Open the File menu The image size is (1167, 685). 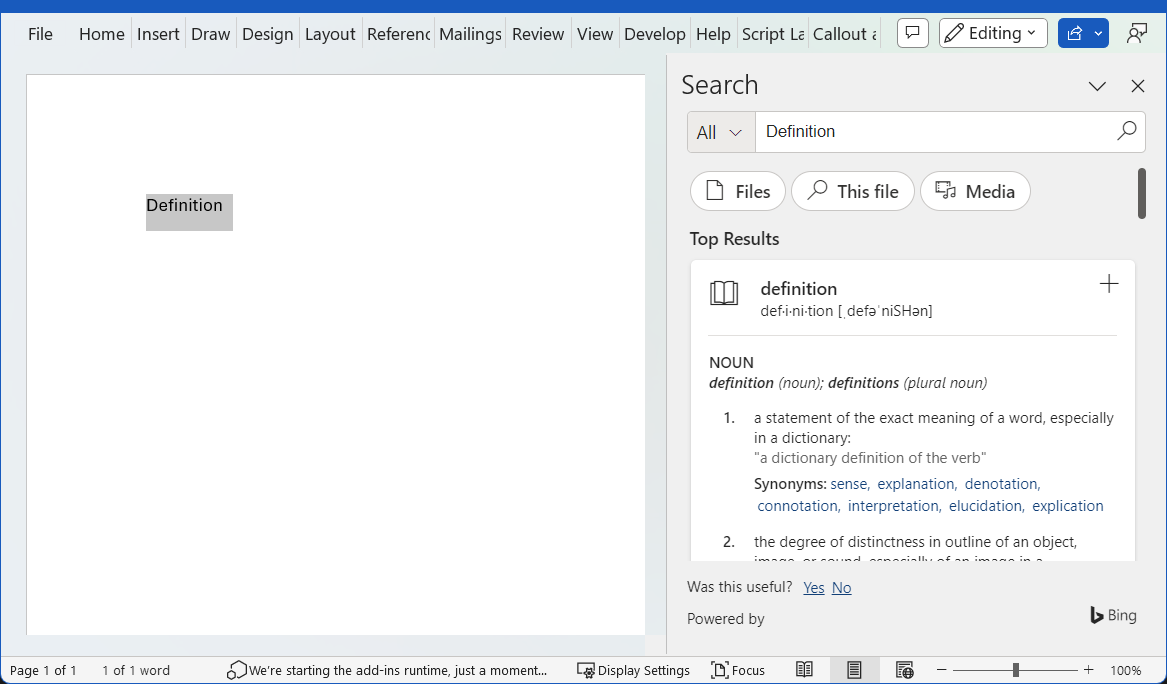pos(40,34)
